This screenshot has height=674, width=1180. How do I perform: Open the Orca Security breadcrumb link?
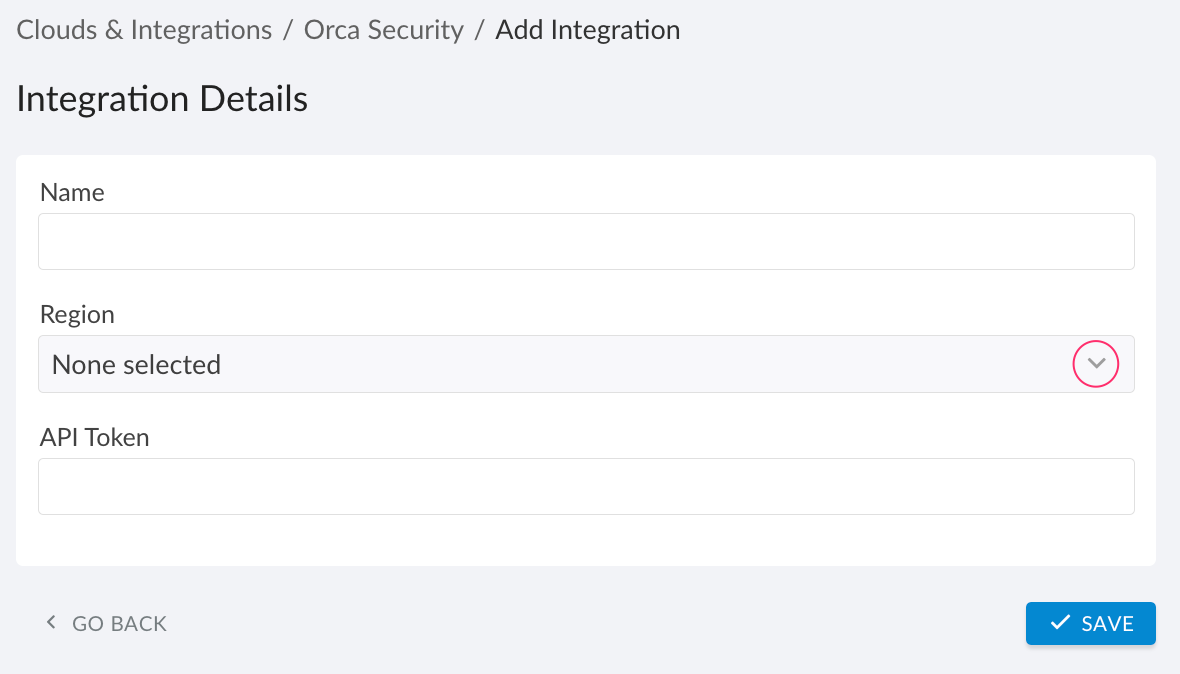383,30
